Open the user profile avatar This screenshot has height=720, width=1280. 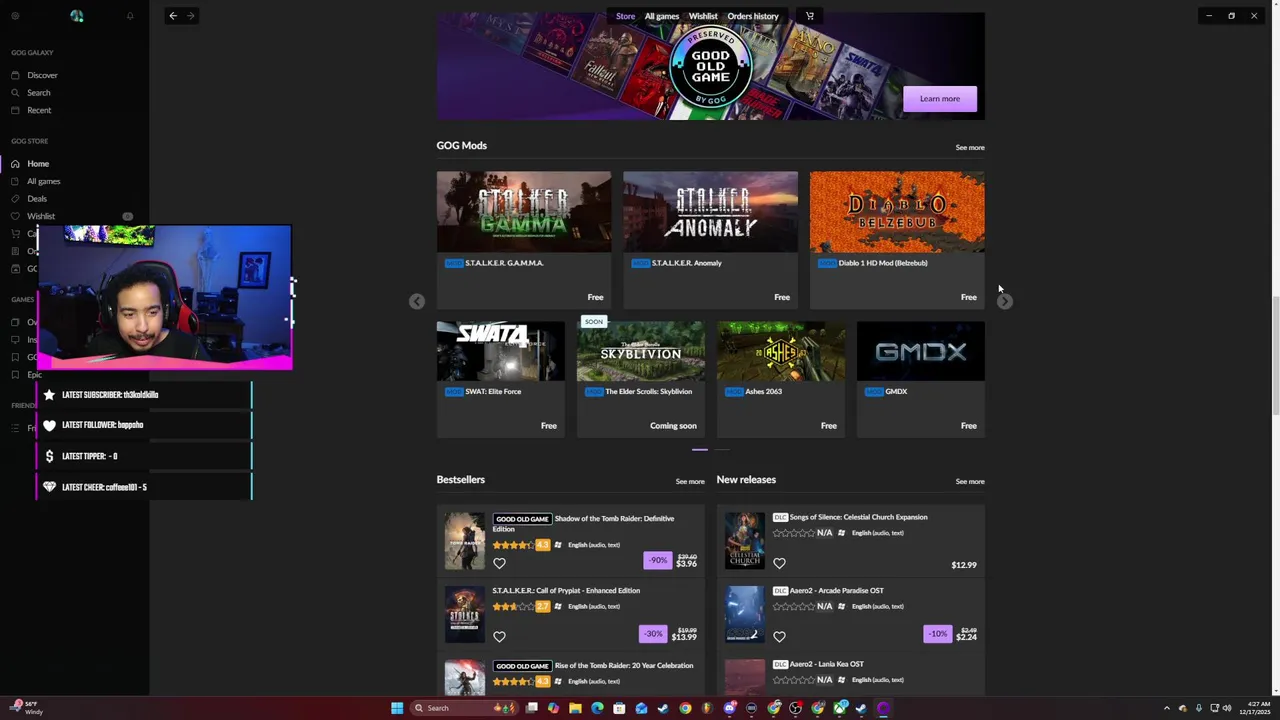click(77, 16)
